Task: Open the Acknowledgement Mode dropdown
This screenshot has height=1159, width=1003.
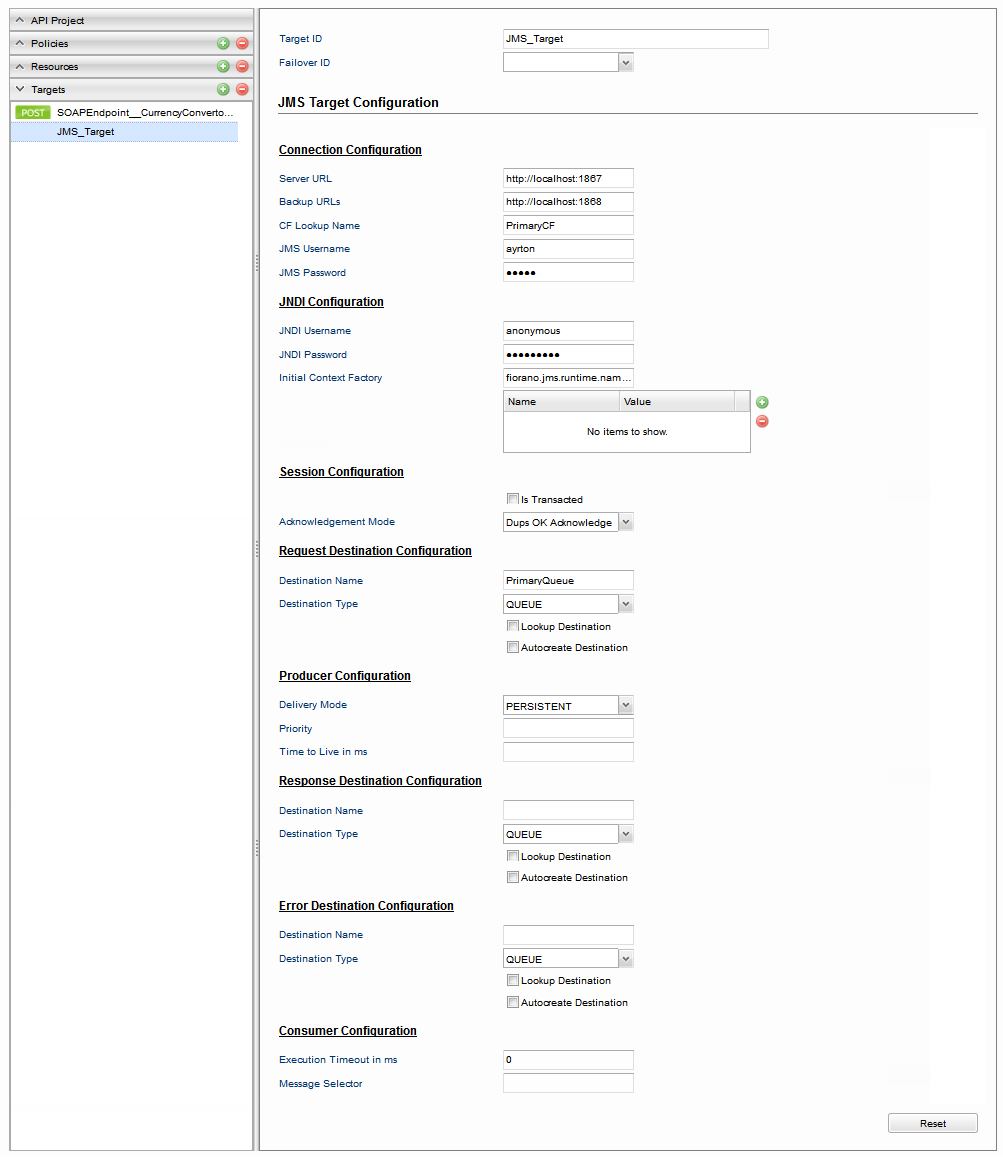Action: coord(626,523)
